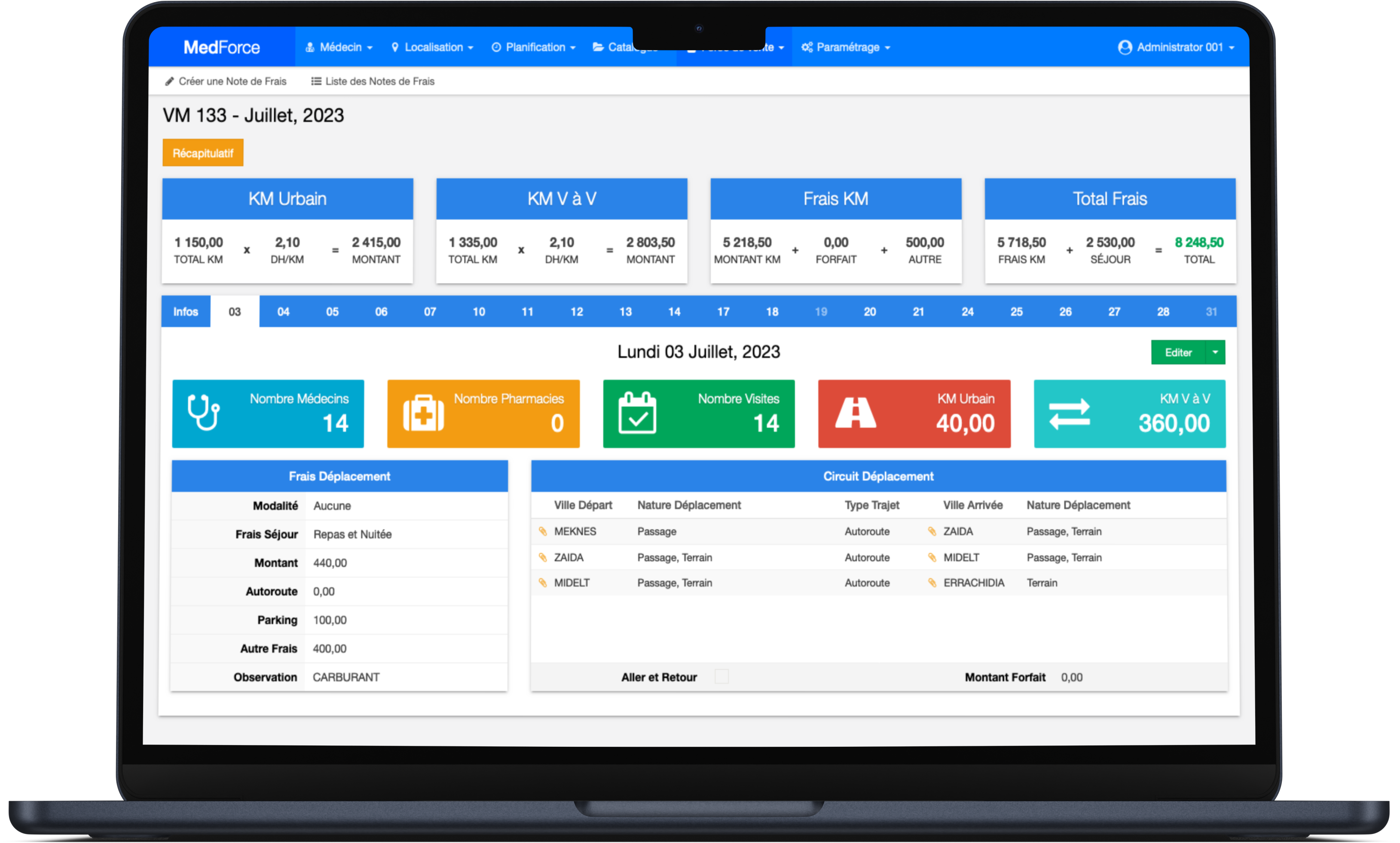Open the Paramétrage dropdown
The width and height of the screenshot is (1400, 843).
(x=846, y=47)
